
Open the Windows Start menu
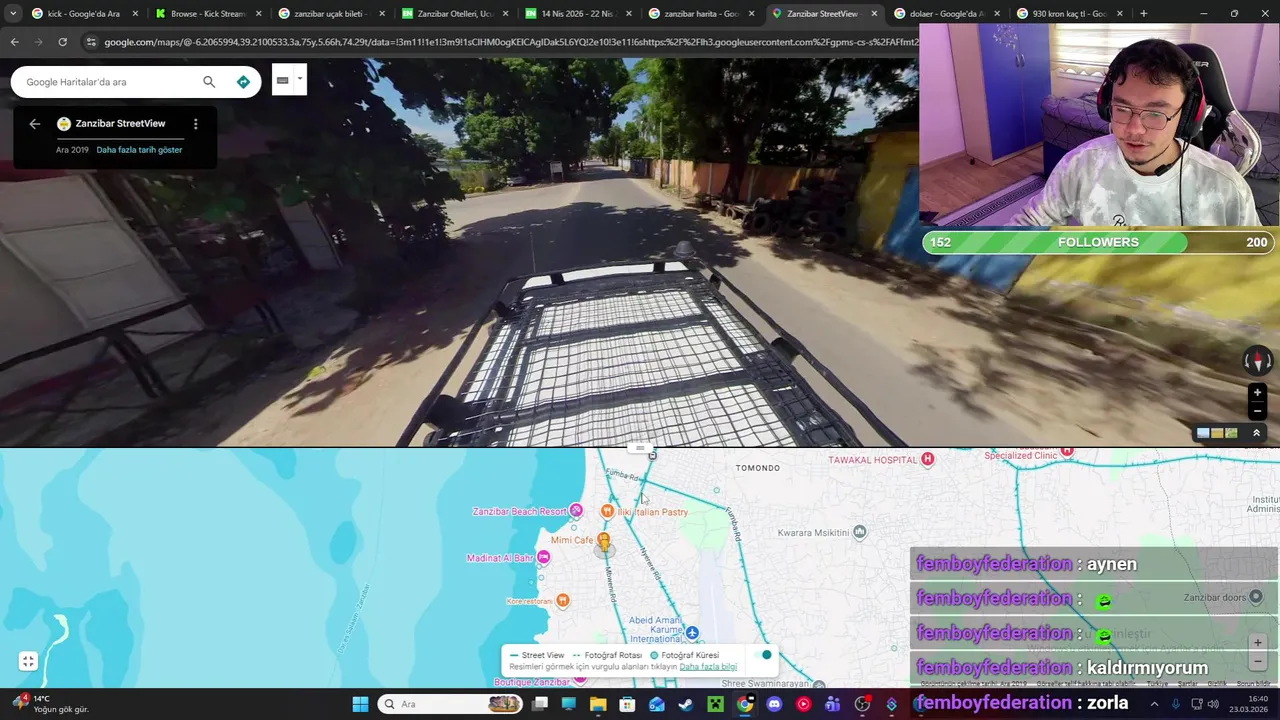360,704
